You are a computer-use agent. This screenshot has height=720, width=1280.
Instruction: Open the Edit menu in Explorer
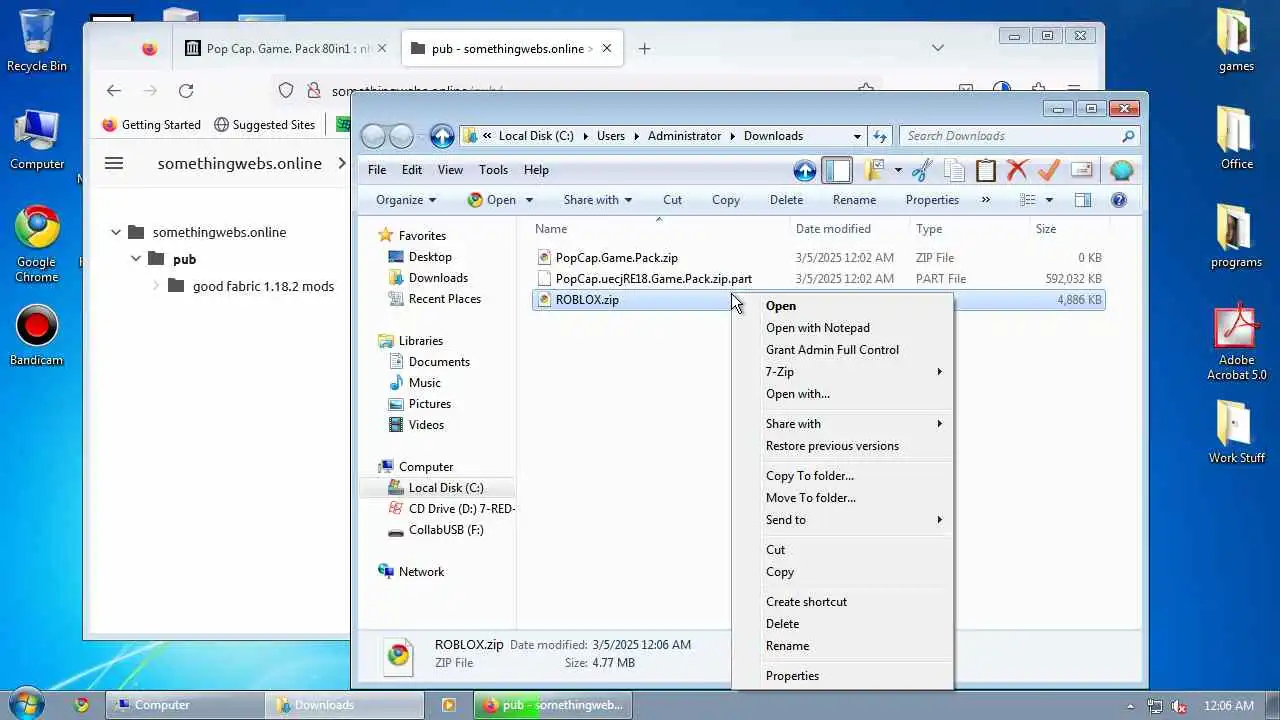412,170
